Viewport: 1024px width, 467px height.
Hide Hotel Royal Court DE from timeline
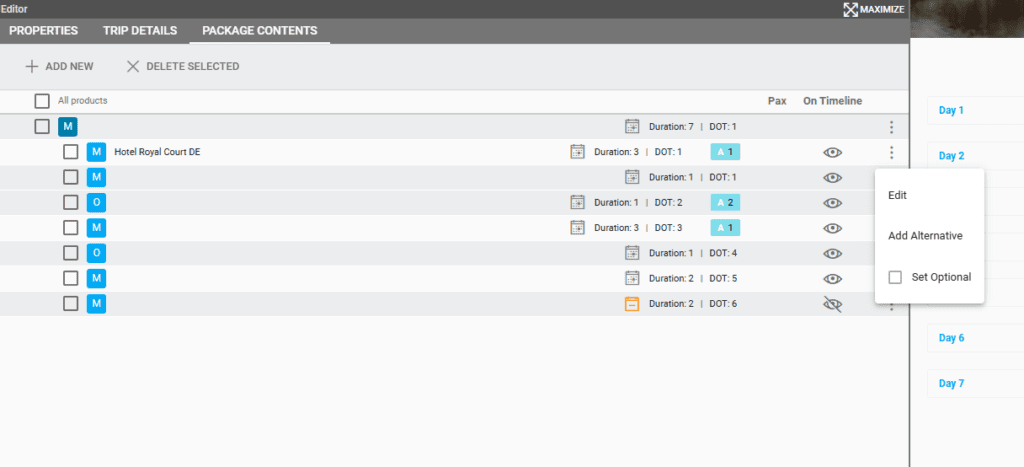pos(832,153)
